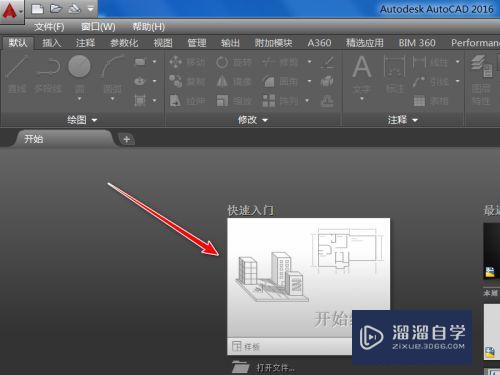Image resolution: width=500 pixels, height=375 pixels.
Task: Select the Ellipse tool in the Draw panel
Action: [140, 81]
